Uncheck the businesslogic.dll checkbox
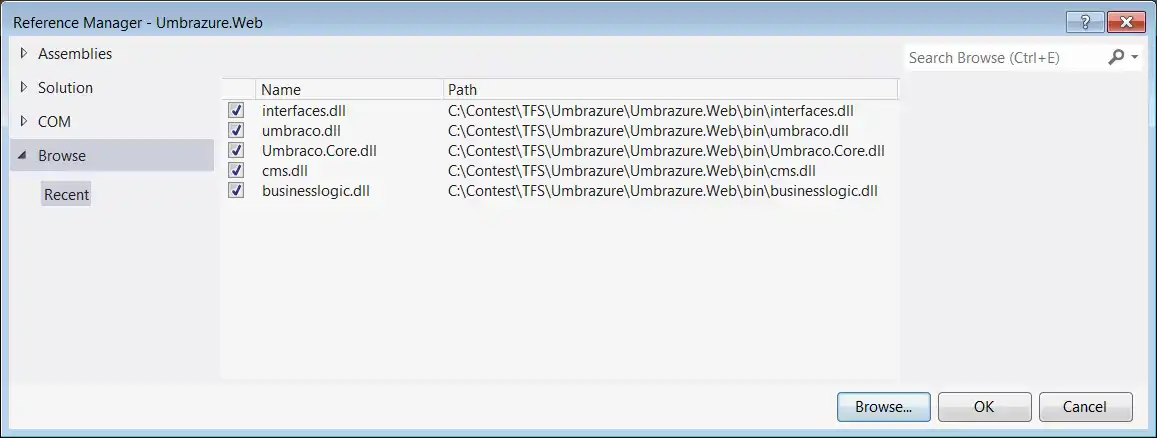The image size is (1157, 438). pyautogui.click(x=236, y=190)
